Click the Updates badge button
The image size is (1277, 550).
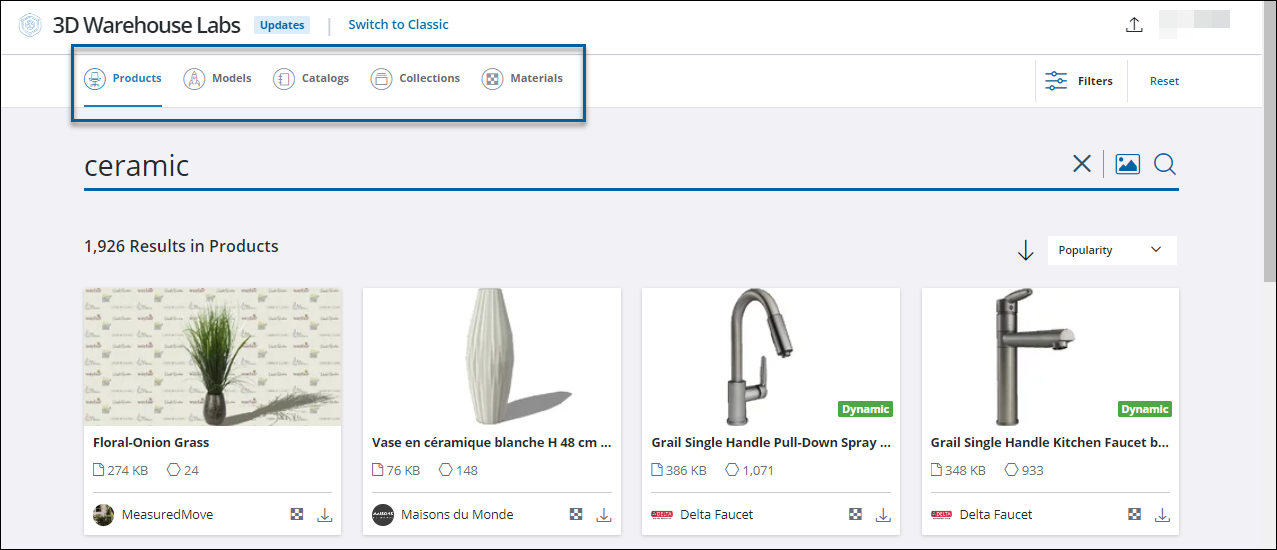pyautogui.click(x=282, y=25)
